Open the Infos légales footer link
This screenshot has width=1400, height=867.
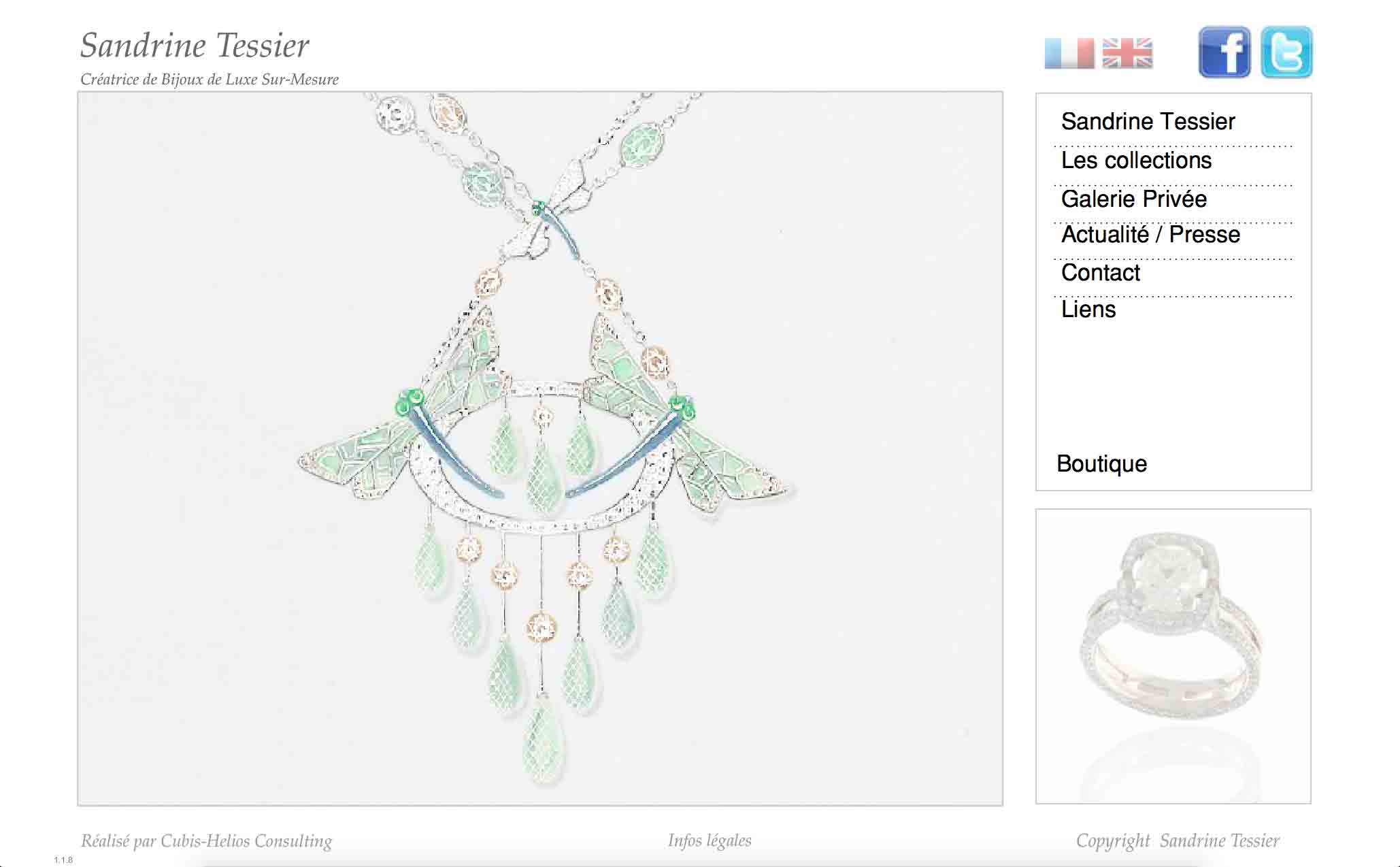[710, 840]
